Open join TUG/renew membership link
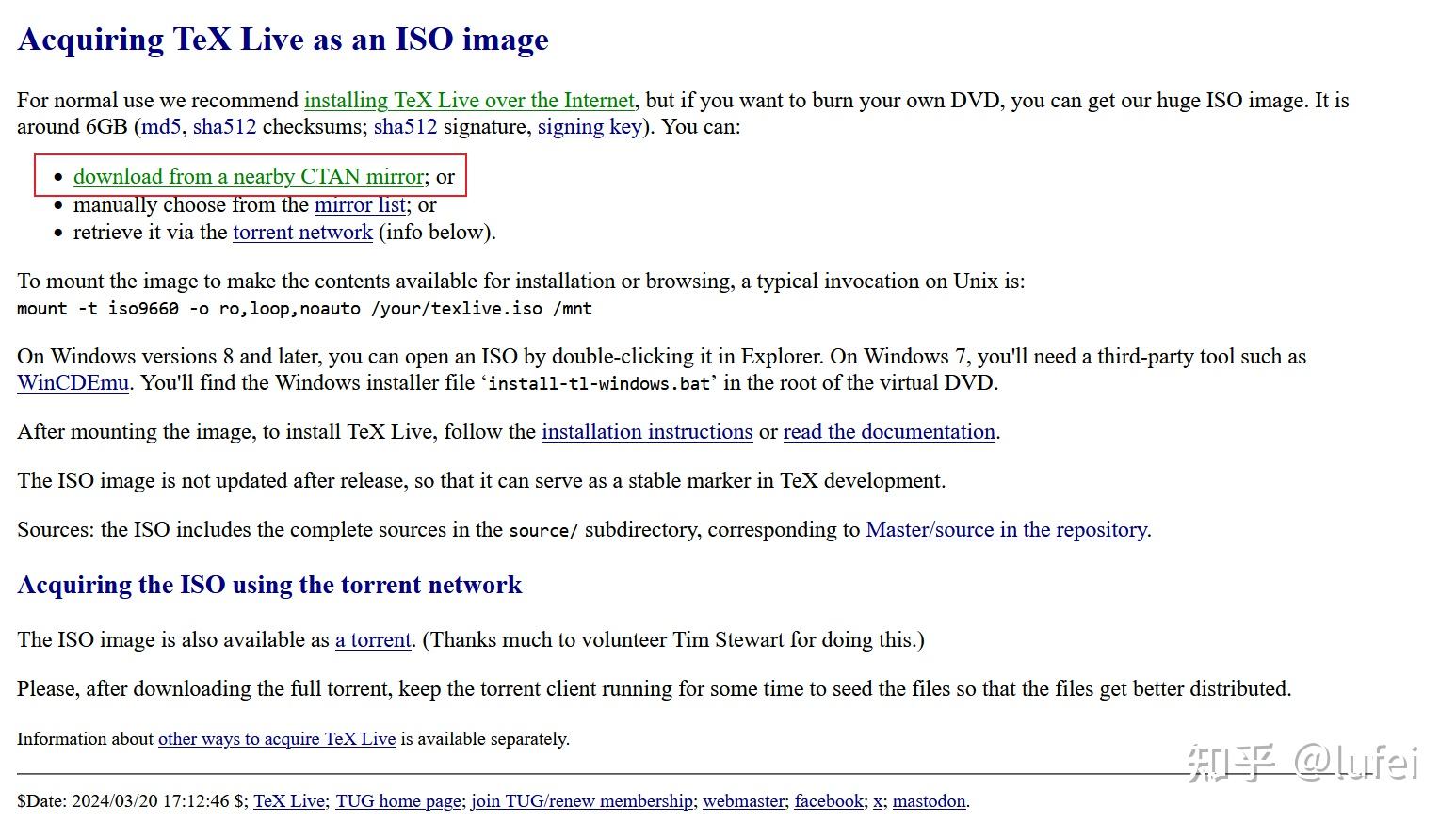The width and height of the screenshot is (1456, 822). pyautogui.click(x=582, y=801)
